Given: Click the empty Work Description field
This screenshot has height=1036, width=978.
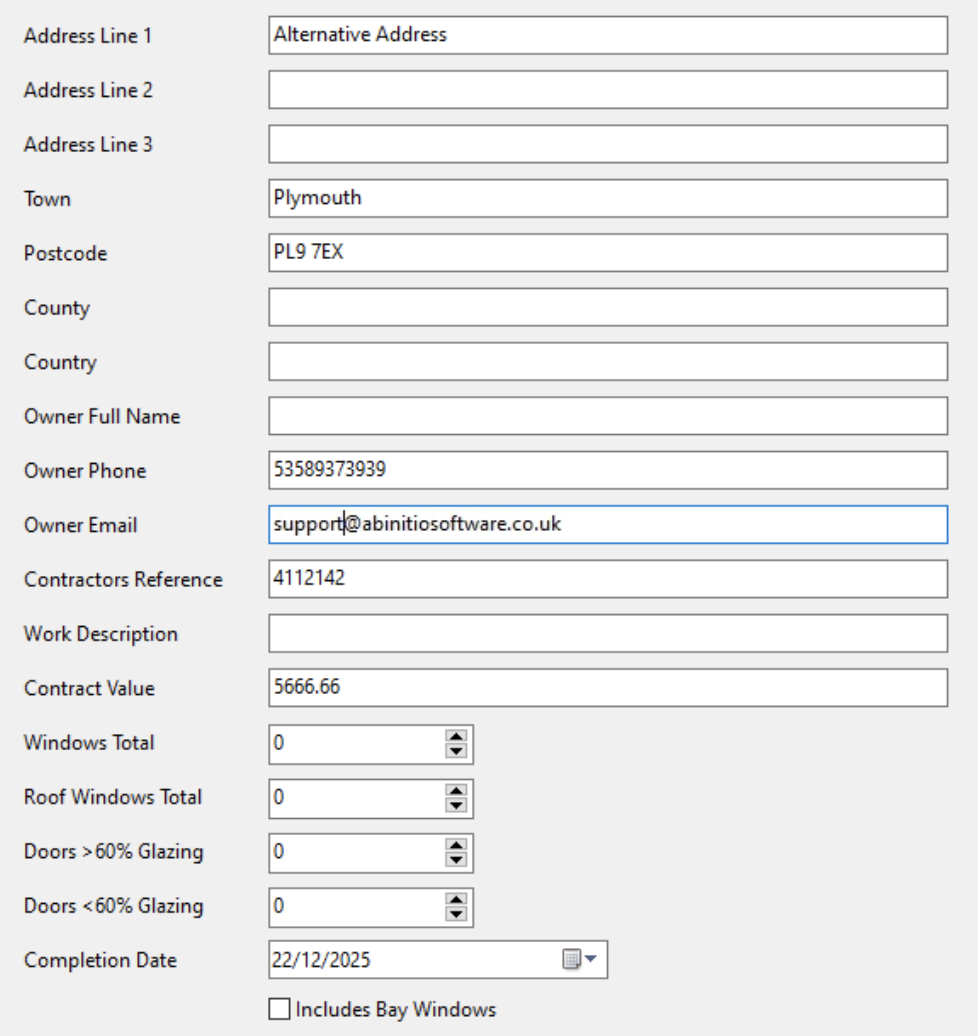Looking at the screenshot, I should pos(607,633).
